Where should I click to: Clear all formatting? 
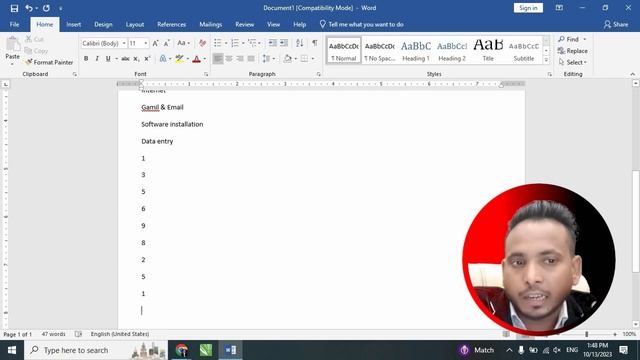click(x=202, y=43)
